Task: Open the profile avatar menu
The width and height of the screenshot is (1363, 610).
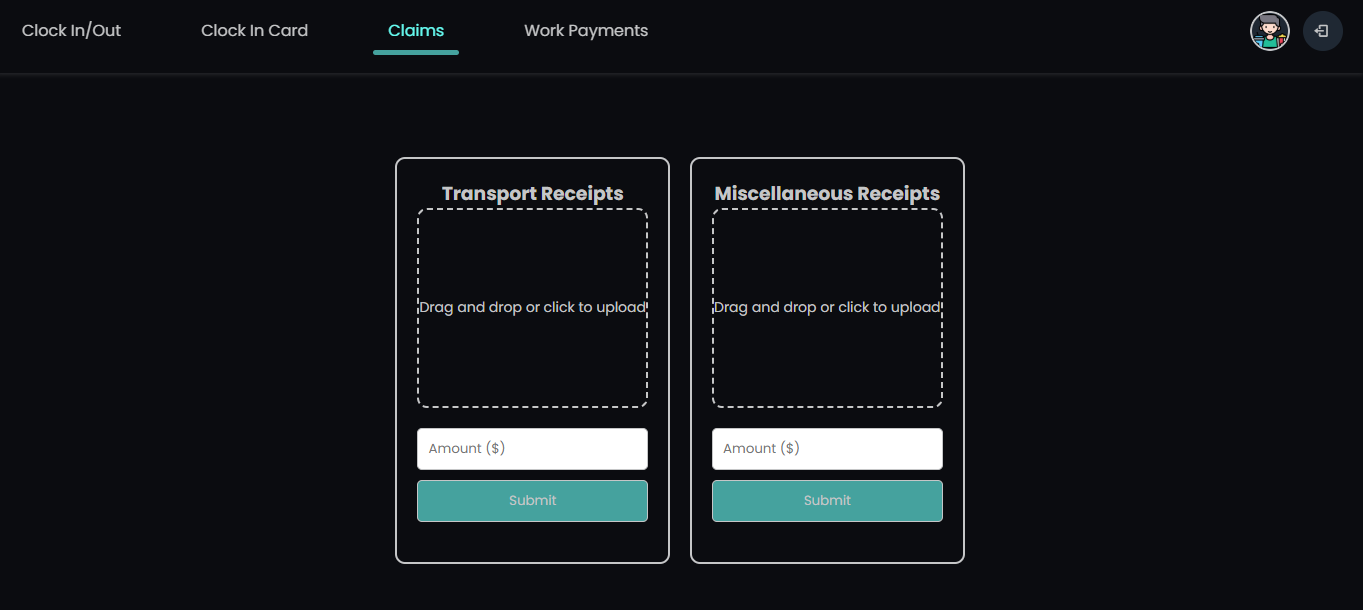Action: (x=1269, y=31)
